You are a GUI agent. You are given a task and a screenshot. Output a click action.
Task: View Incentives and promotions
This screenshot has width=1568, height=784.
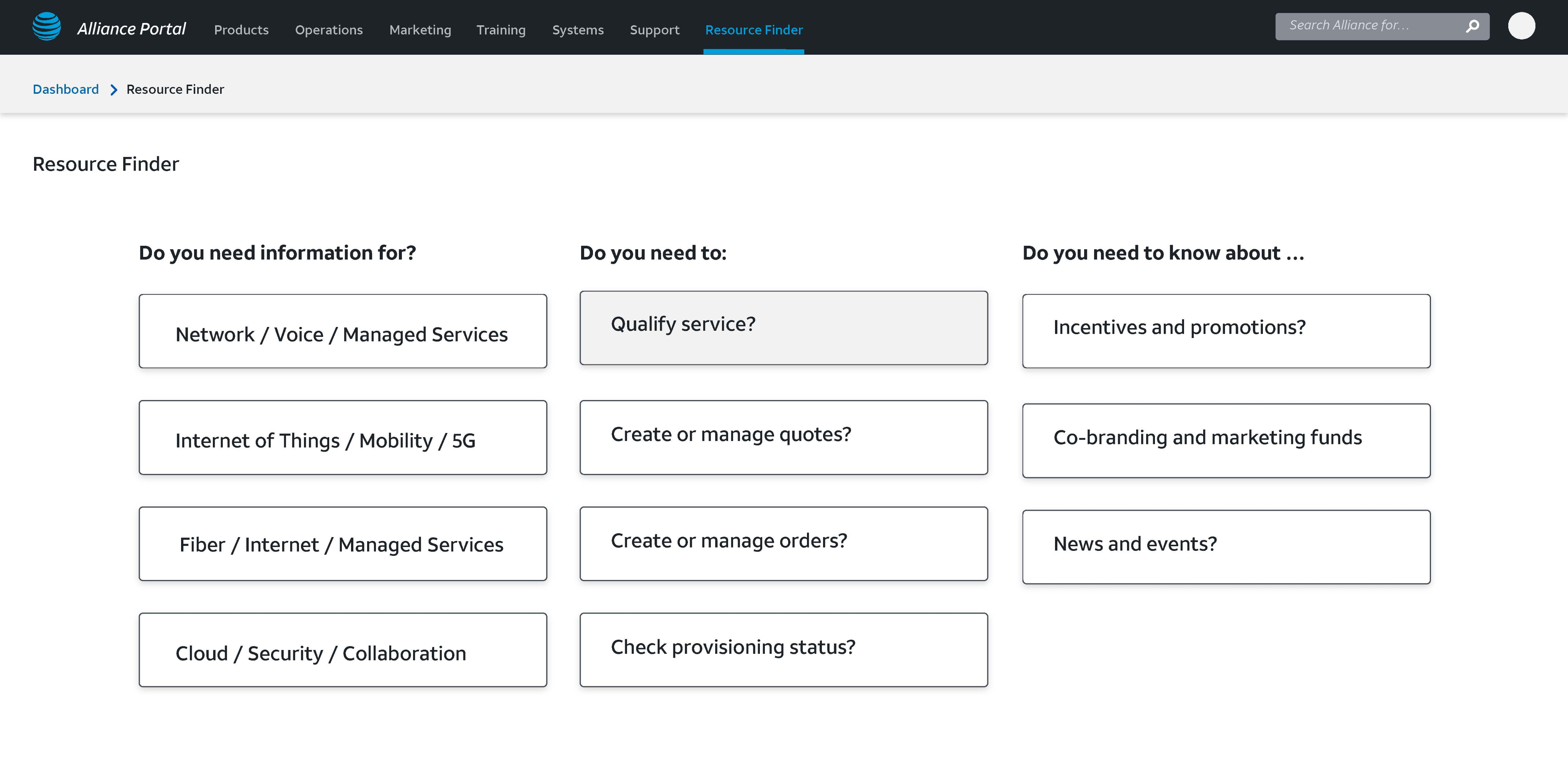[1226, 331]
